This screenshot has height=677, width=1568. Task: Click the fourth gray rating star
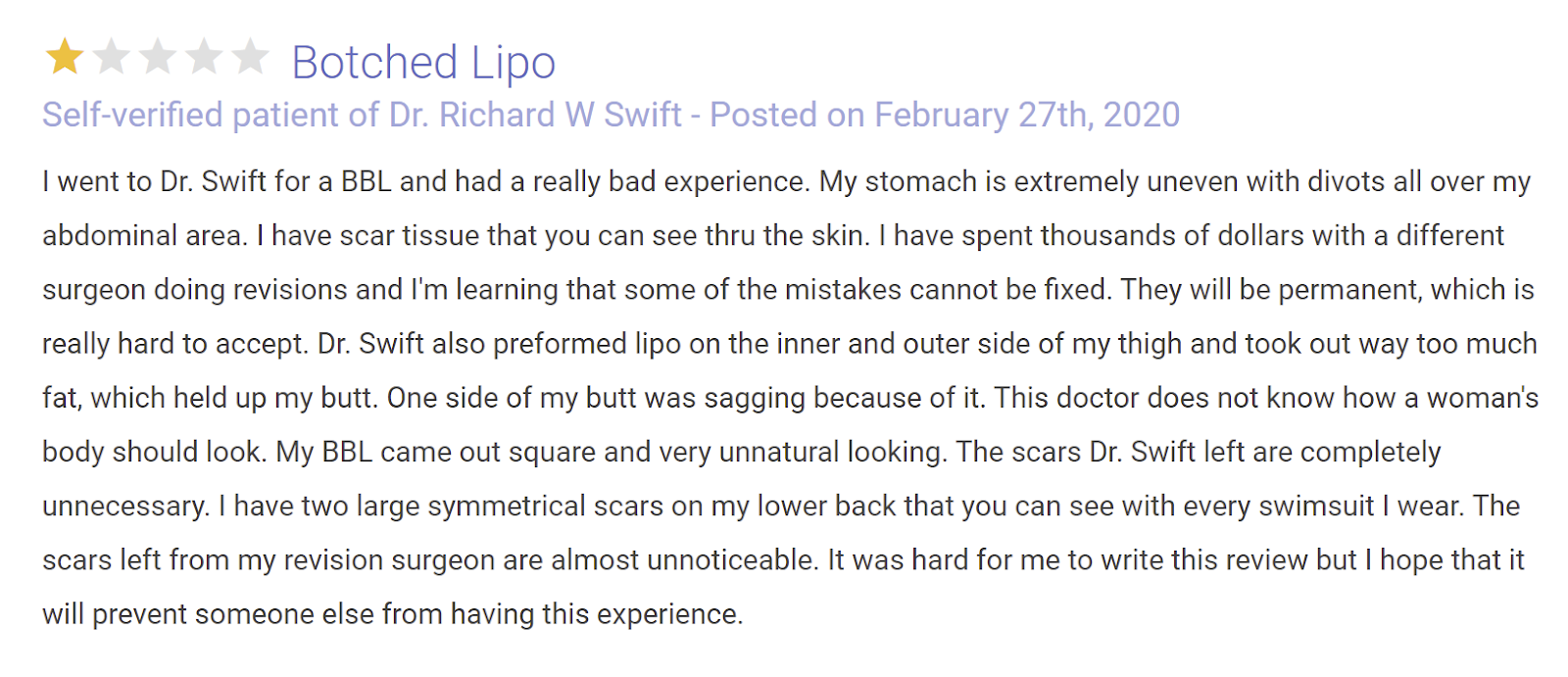pyautogui.click(x=204, y=57)
